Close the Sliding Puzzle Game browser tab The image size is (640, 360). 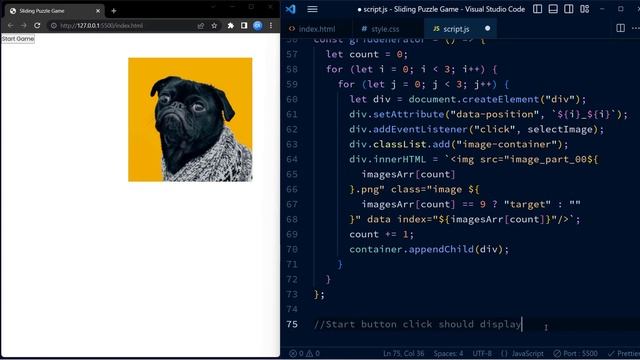(x=98, y=11)
